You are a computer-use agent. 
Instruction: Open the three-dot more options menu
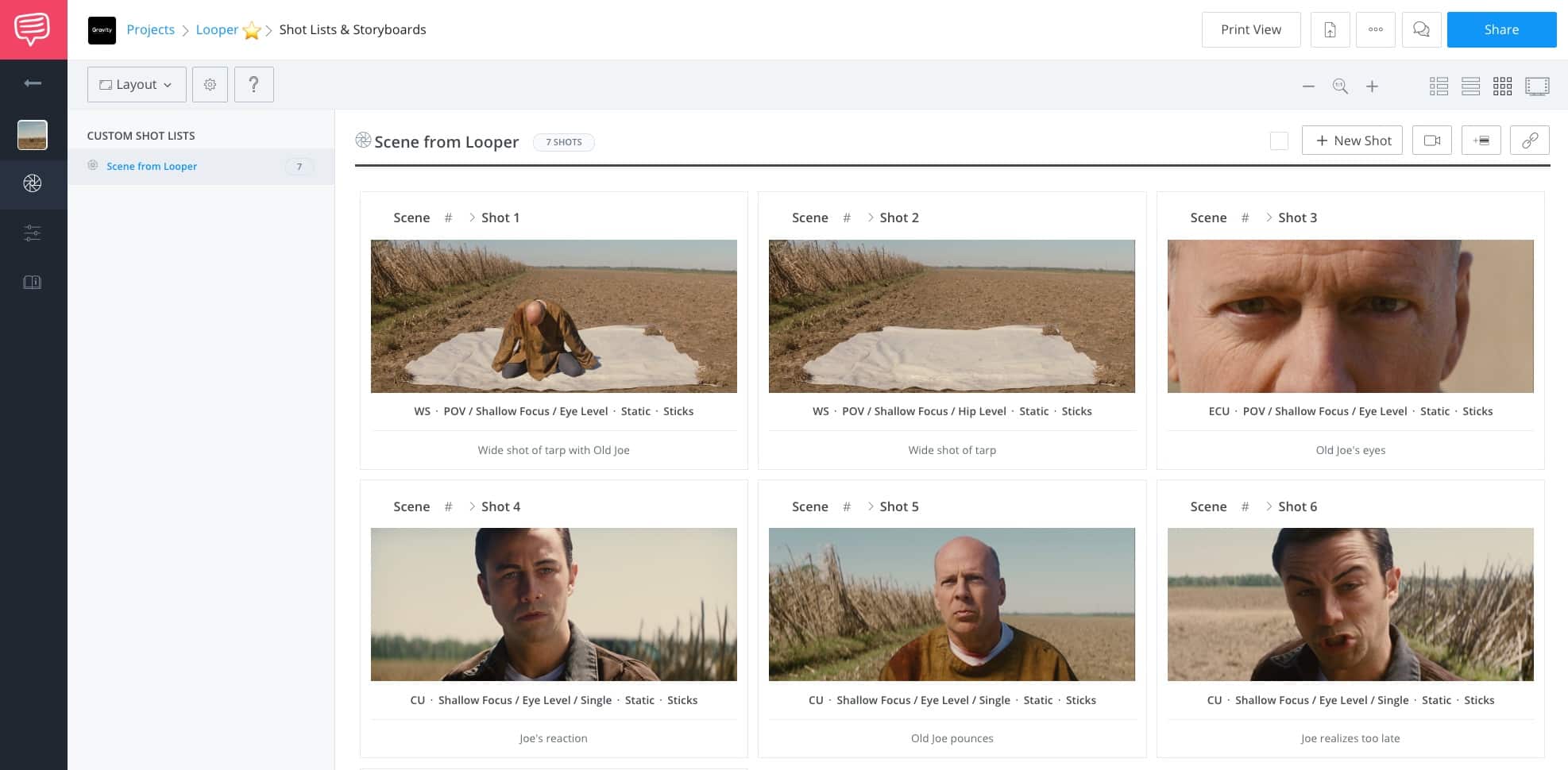1376,29
